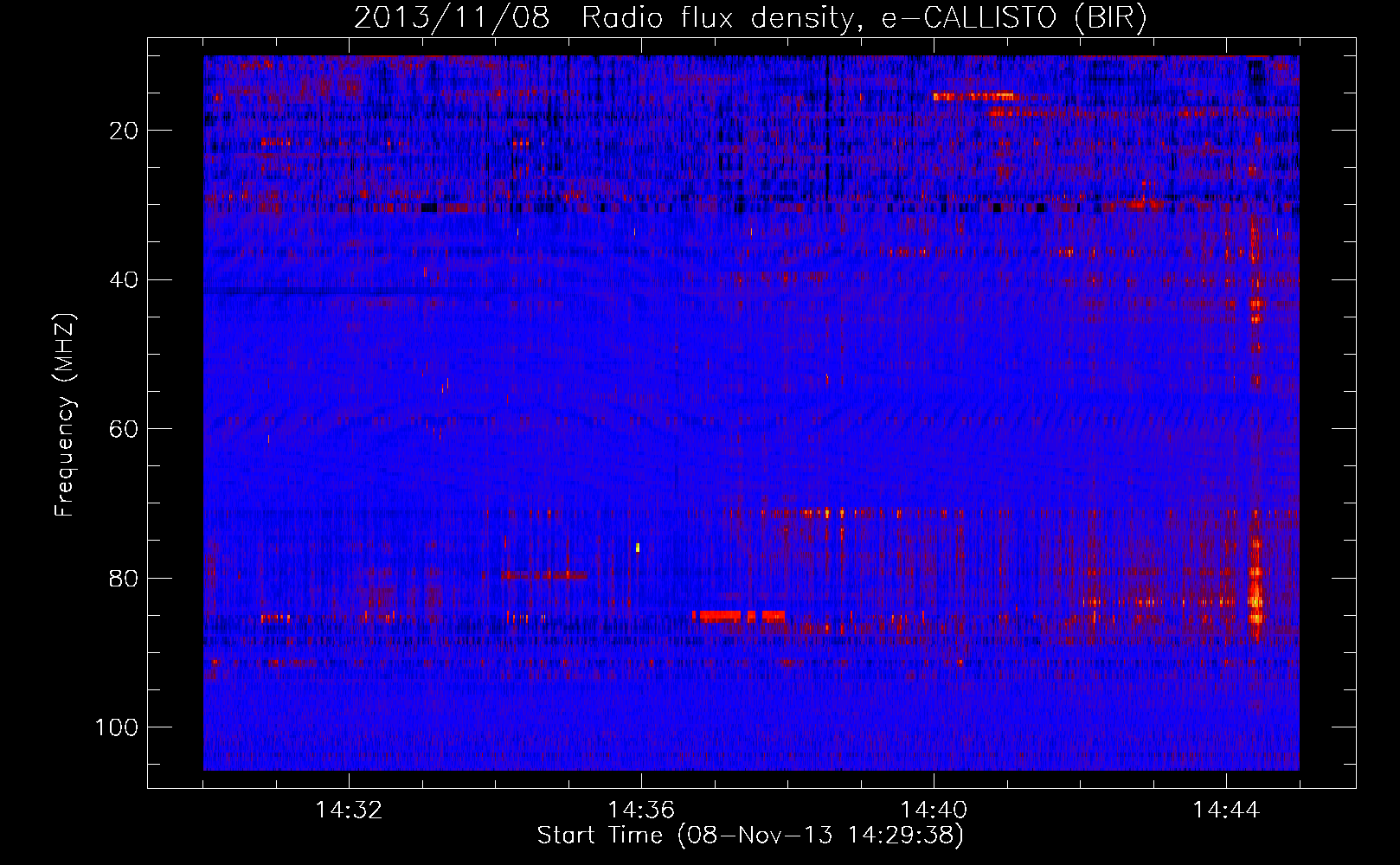The height and width of the screenshot is (865, 1400).
Task: Click the red horizontal emission near 15 MHz at 14:40
Action: coord(973,96)
